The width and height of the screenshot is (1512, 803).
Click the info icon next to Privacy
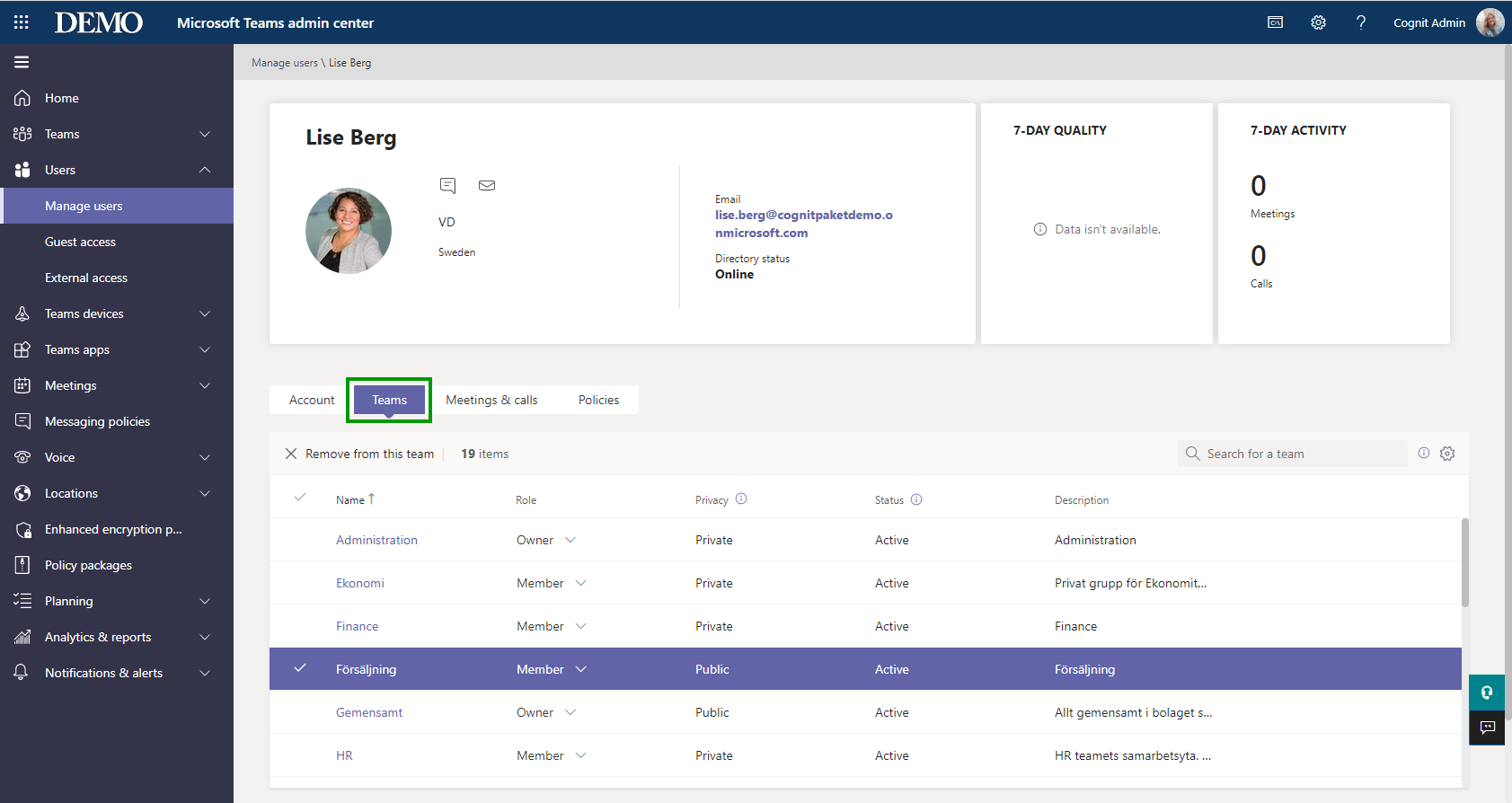click(x=741, y=499)
